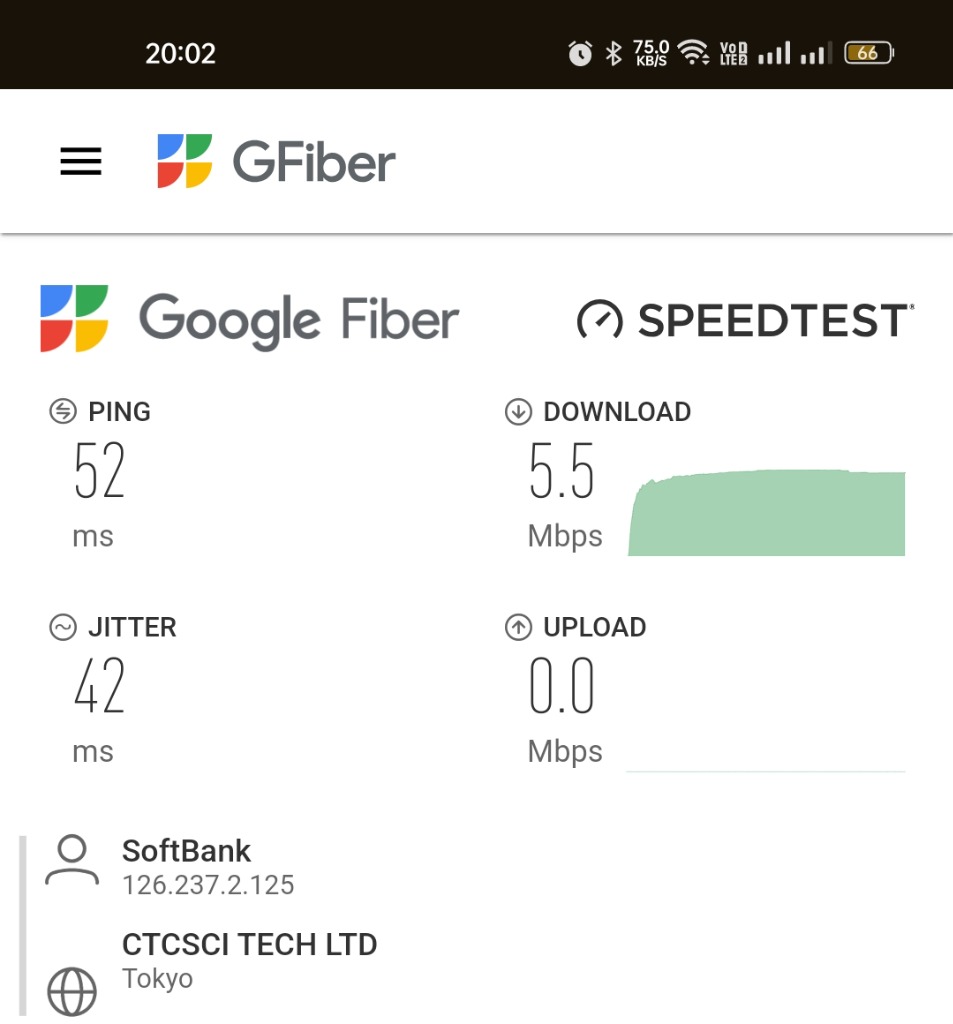Open the hamburger menu

(x=81, y=161)
